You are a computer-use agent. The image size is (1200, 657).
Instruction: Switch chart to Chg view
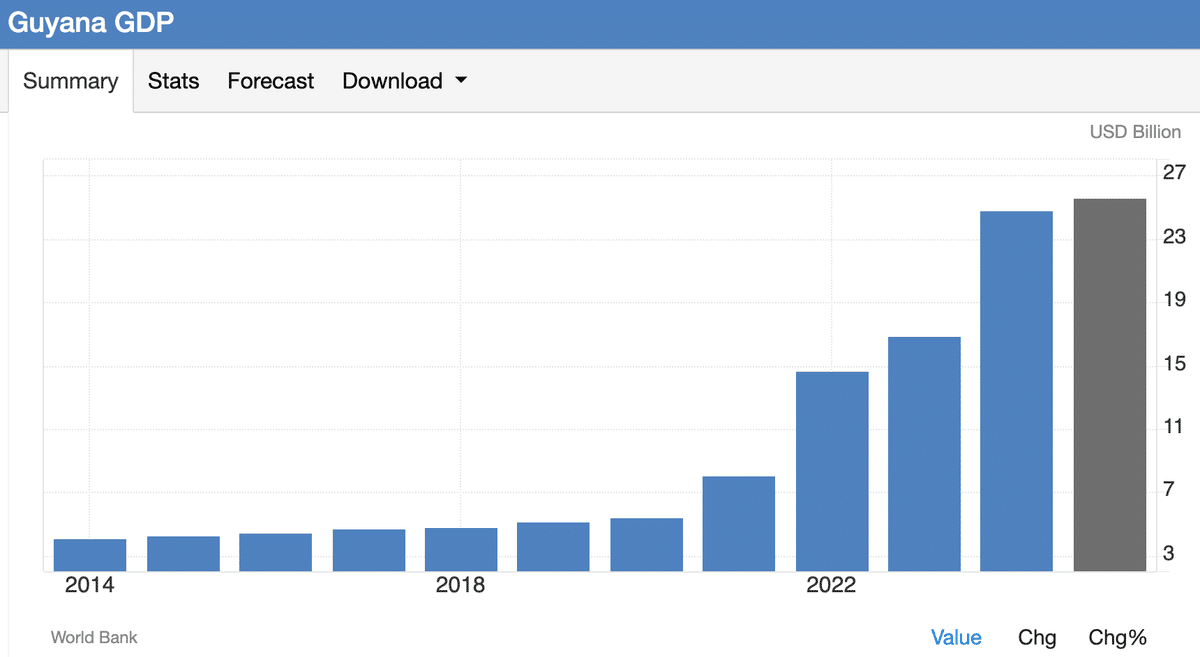click(1036, 637)
